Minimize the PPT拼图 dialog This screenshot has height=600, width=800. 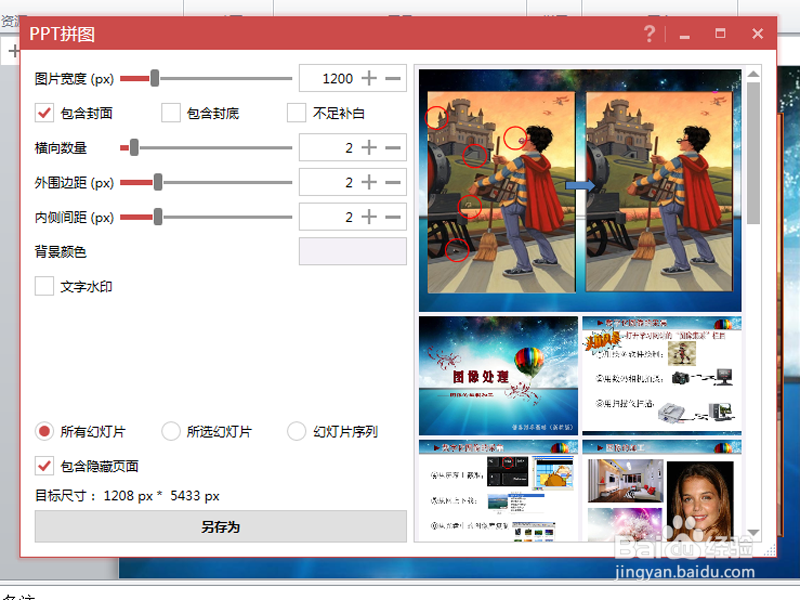(x=685, y=37)
